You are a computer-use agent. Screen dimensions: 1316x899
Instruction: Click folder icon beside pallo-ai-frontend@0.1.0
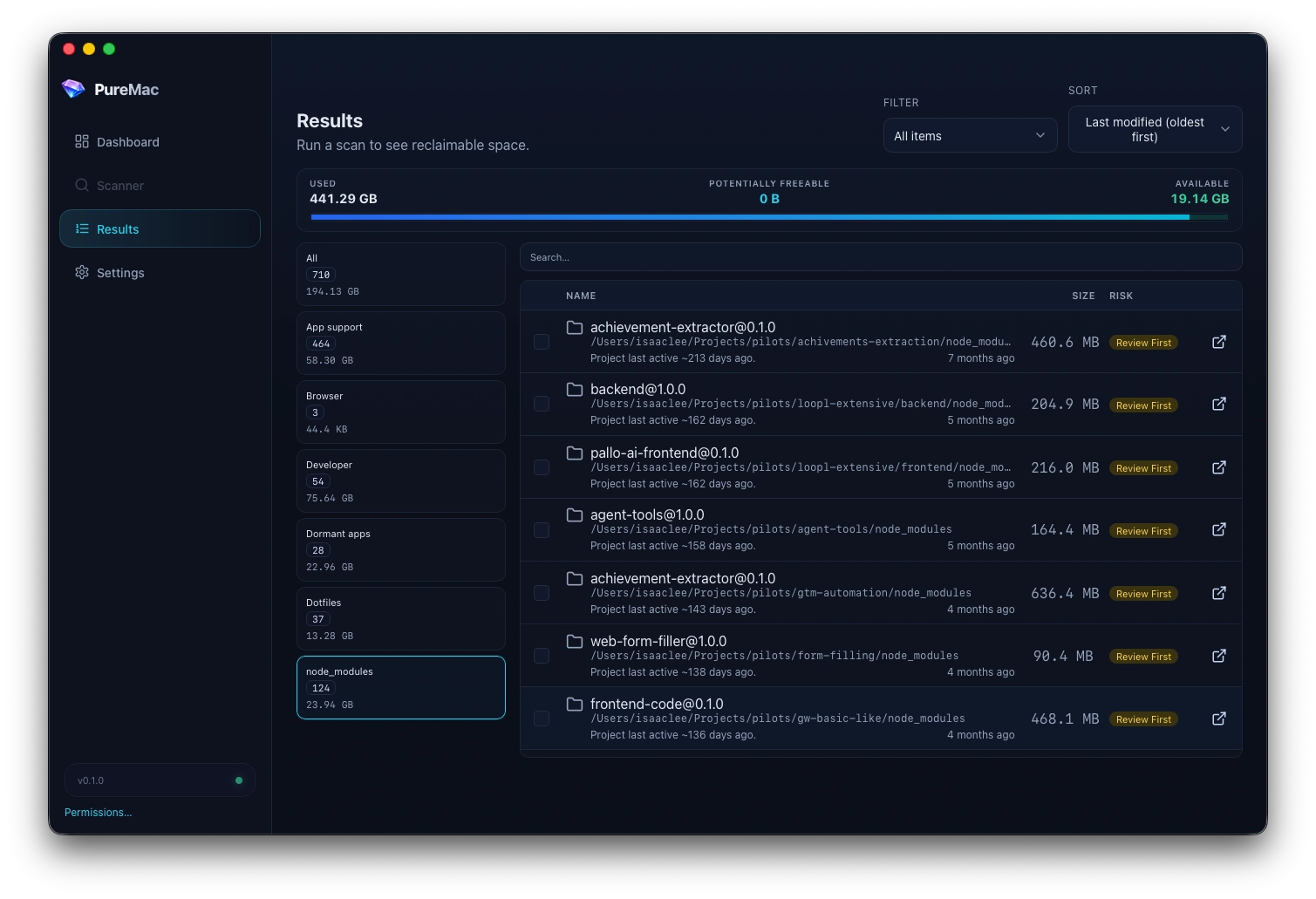[x=575, y=453]
